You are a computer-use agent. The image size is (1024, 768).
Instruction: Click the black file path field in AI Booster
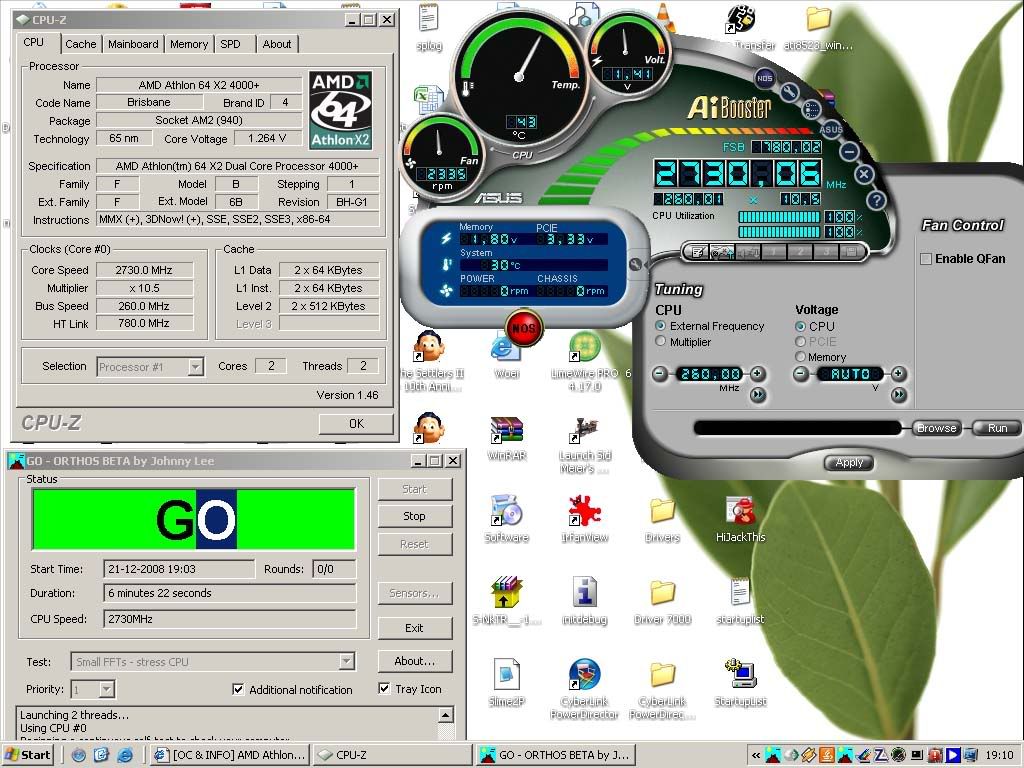pyautogui.click(x=797, y=428)
